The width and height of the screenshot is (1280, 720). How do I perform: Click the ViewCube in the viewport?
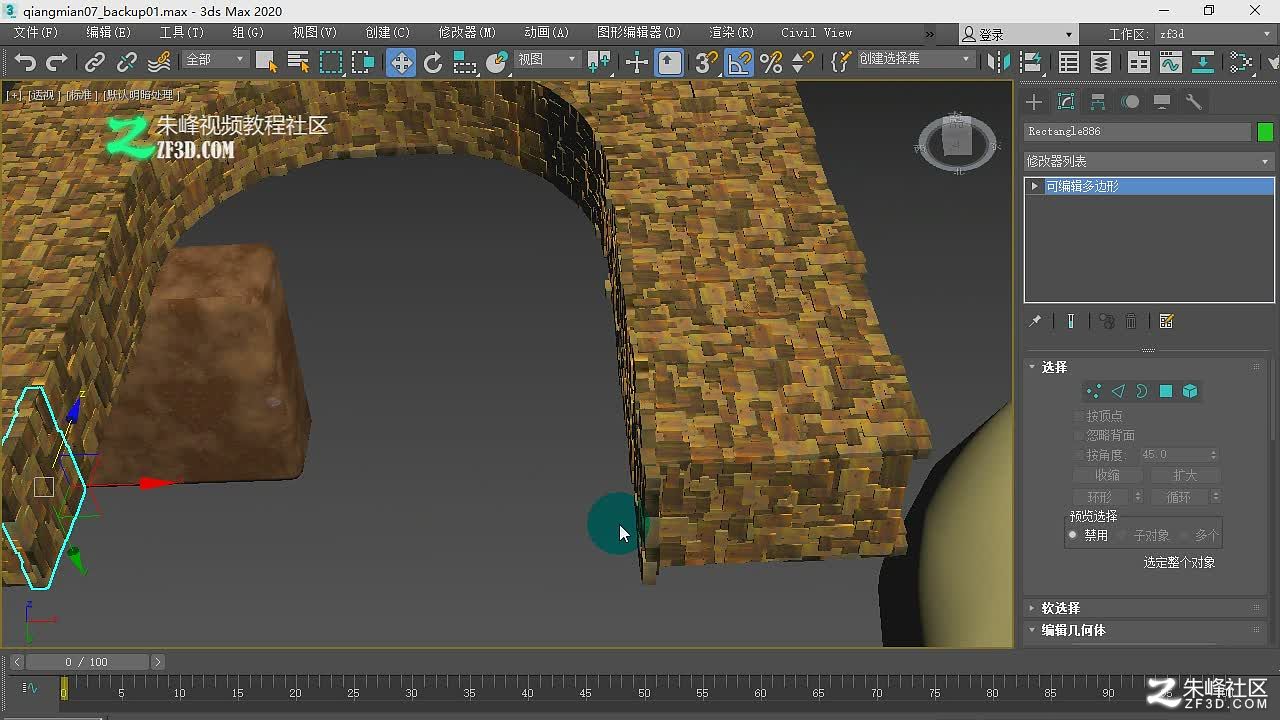[x=957, y=143]
